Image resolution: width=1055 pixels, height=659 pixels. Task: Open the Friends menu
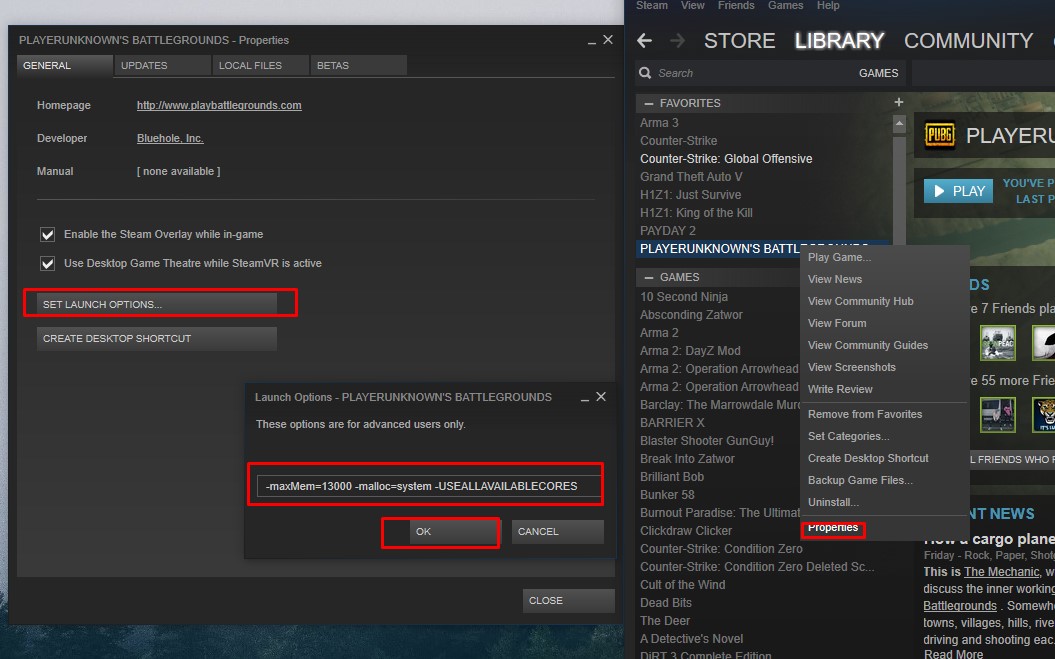[x=735, y=5]
